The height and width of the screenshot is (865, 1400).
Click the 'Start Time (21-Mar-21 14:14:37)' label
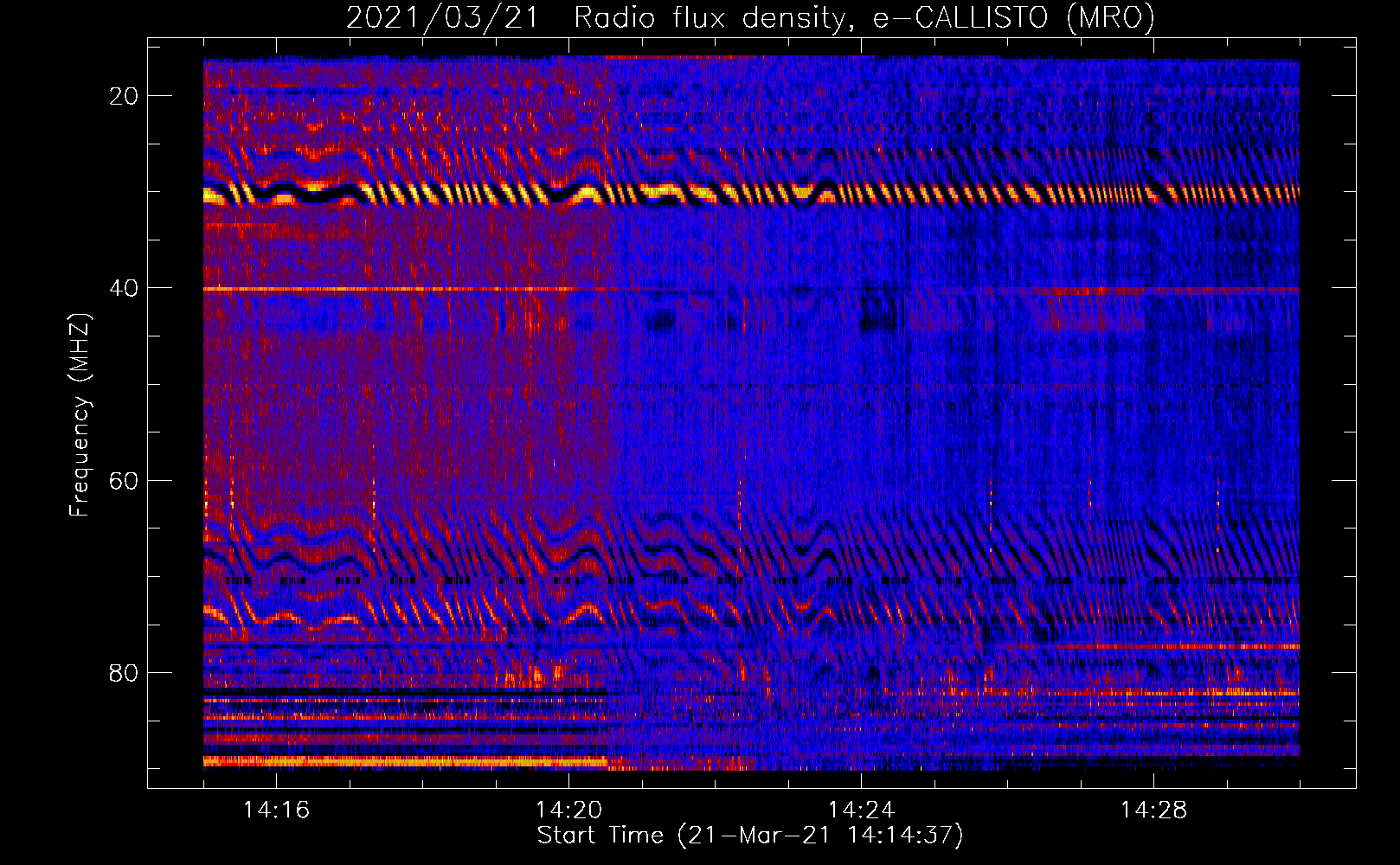pos(750,836)
